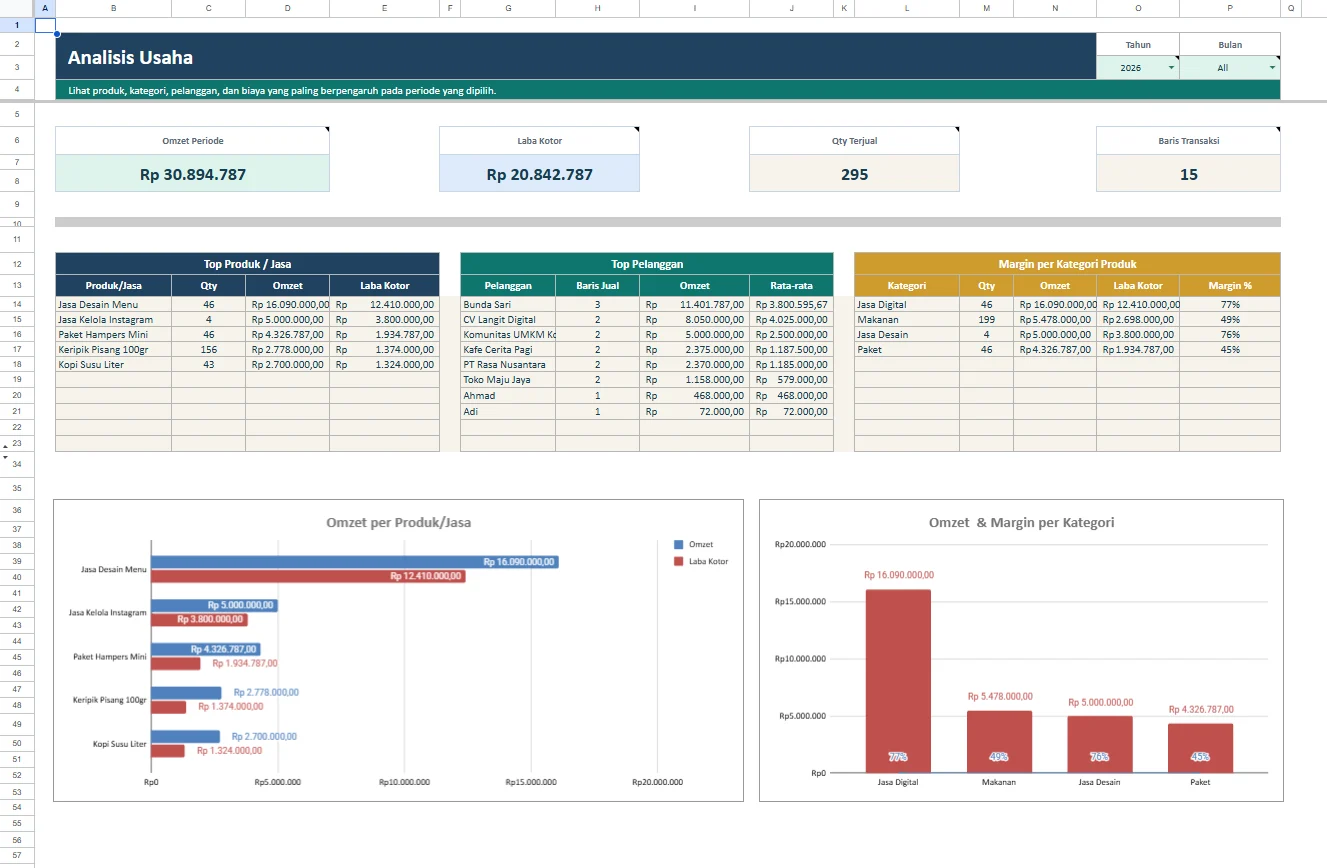Screen dimensions: 1327x868
Task: Select the Makanan category cell
Action: [x=907, y=319]
